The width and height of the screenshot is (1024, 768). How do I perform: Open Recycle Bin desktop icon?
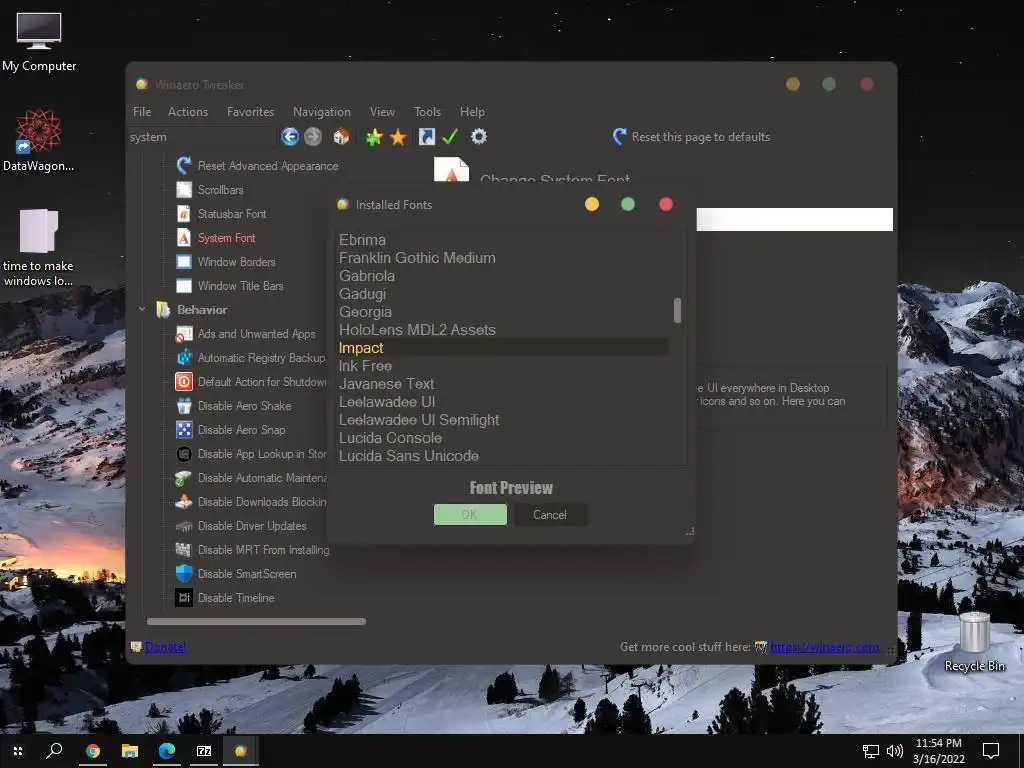(x=974, y=641)
